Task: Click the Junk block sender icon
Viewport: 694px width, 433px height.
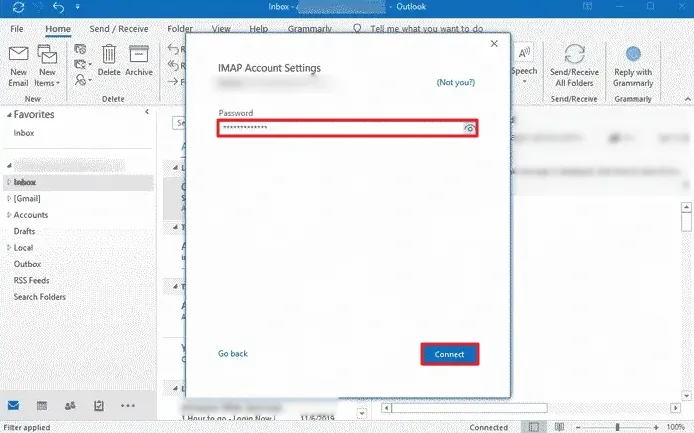Action: 81,80
